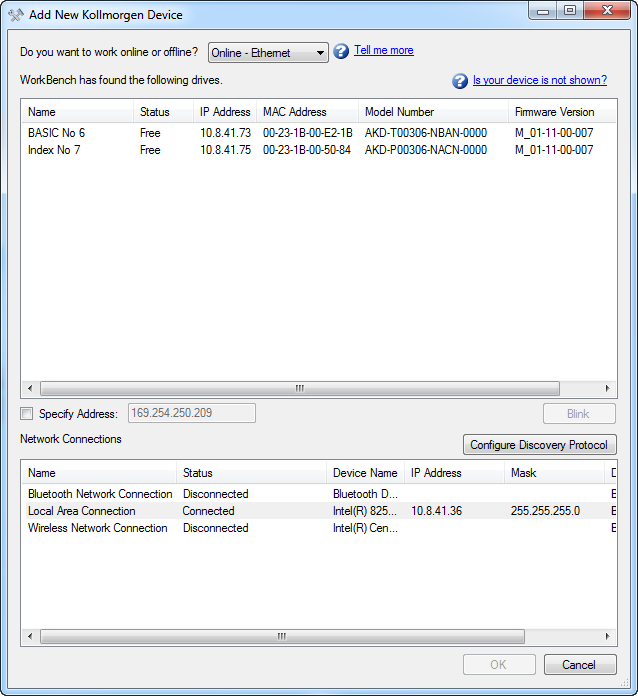This screenshot has height=696, width=638.
Task: Click the drives IP Address column header
Action: point(225,112)
